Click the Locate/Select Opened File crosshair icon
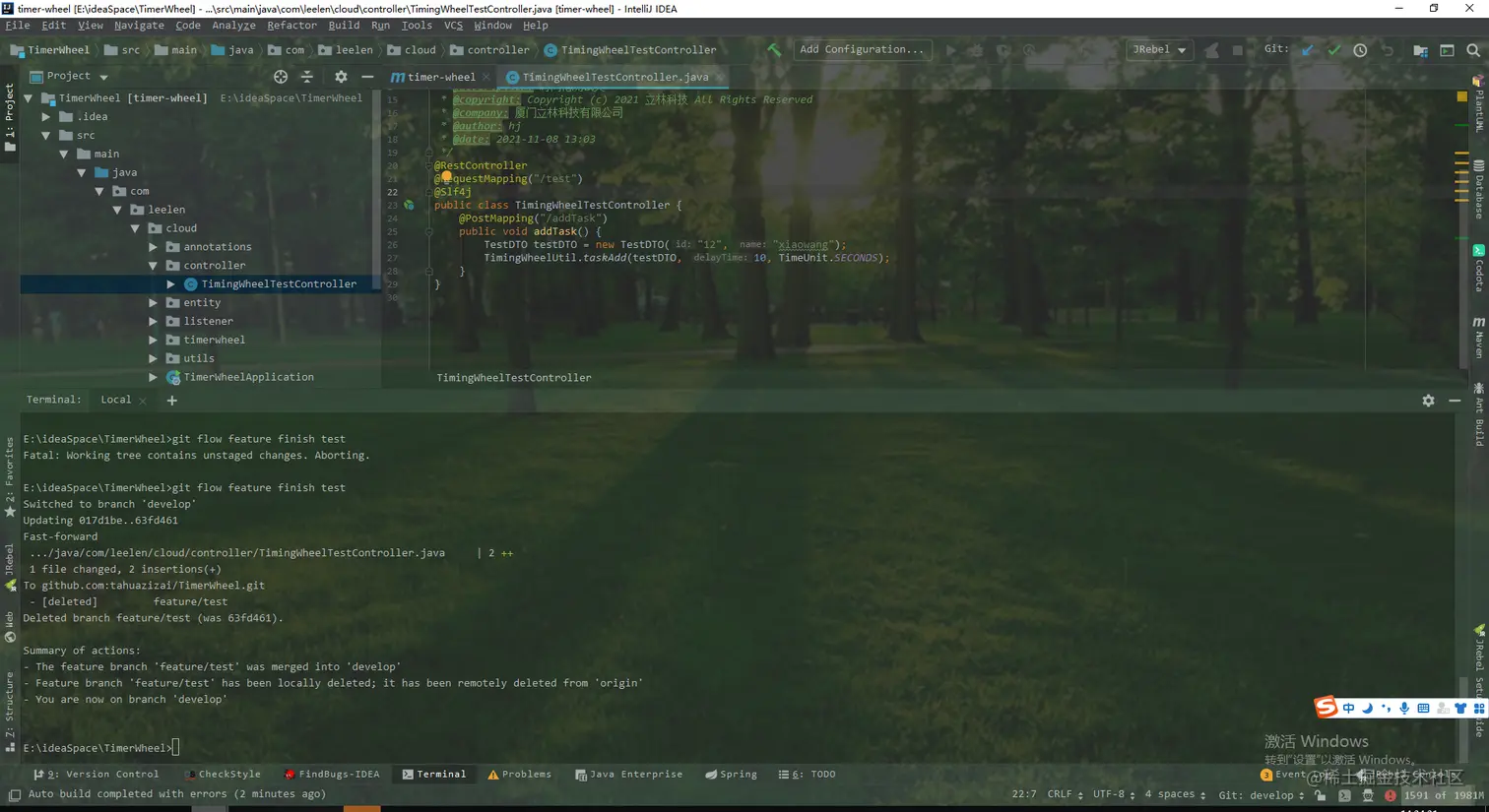The width and height of the screenshot is (1489, 812). 281,77
